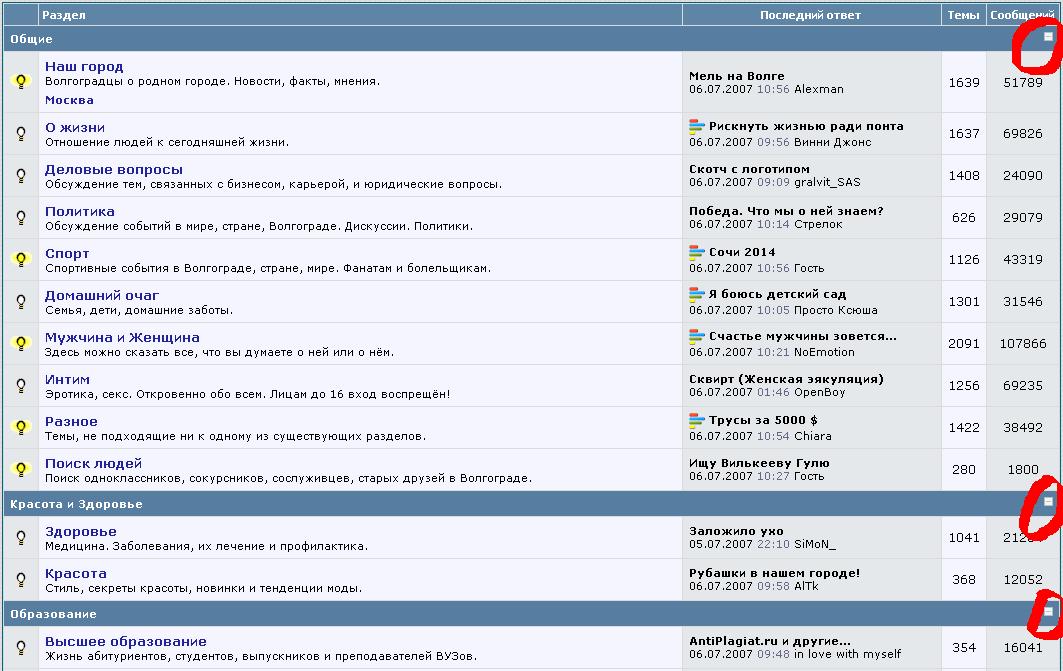This screenshot has height=671, width=1063.
Task: Click the Красота и Здоровье header title
Action: [76, 504]
